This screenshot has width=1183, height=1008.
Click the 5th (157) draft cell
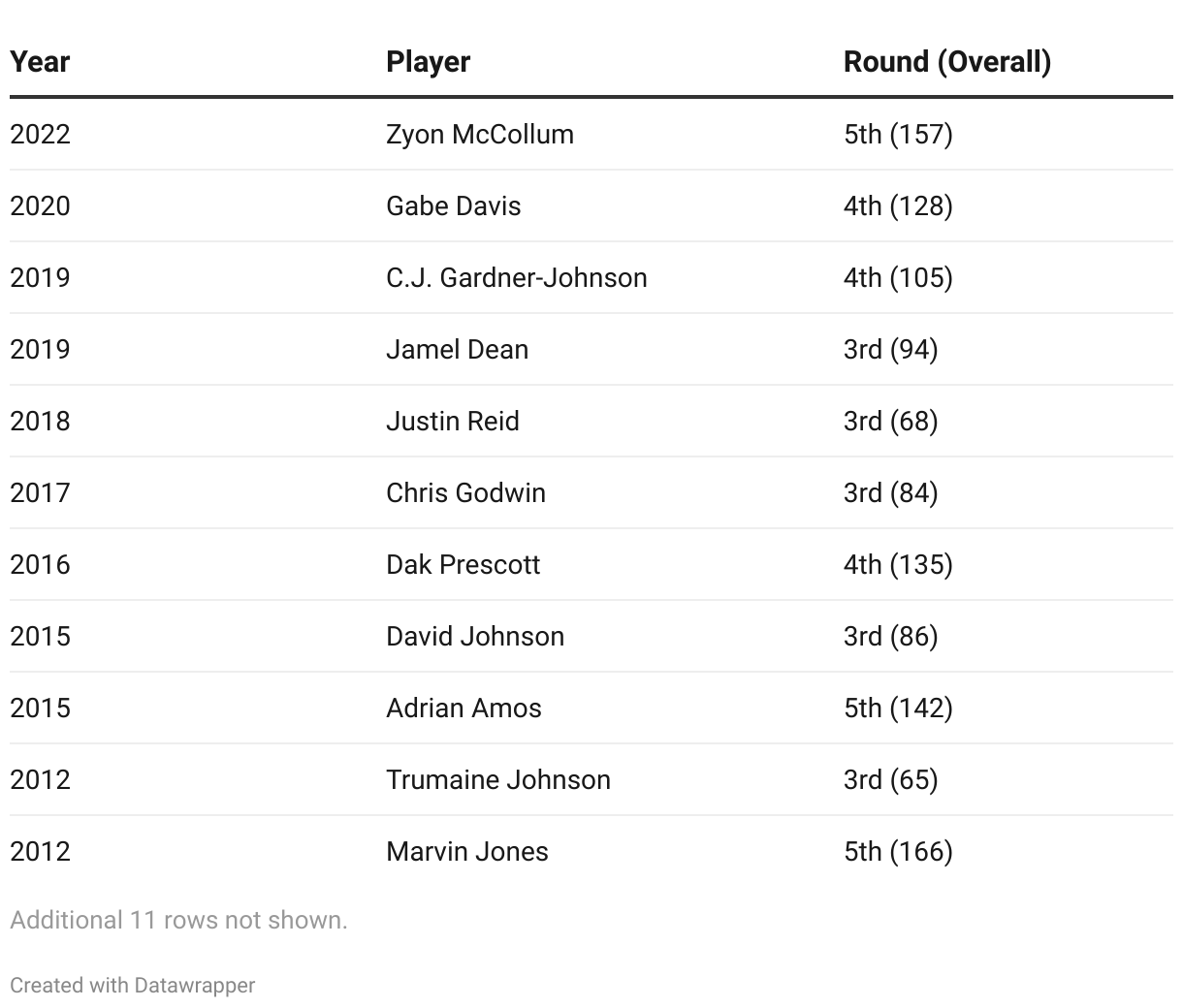coord(898,134)
